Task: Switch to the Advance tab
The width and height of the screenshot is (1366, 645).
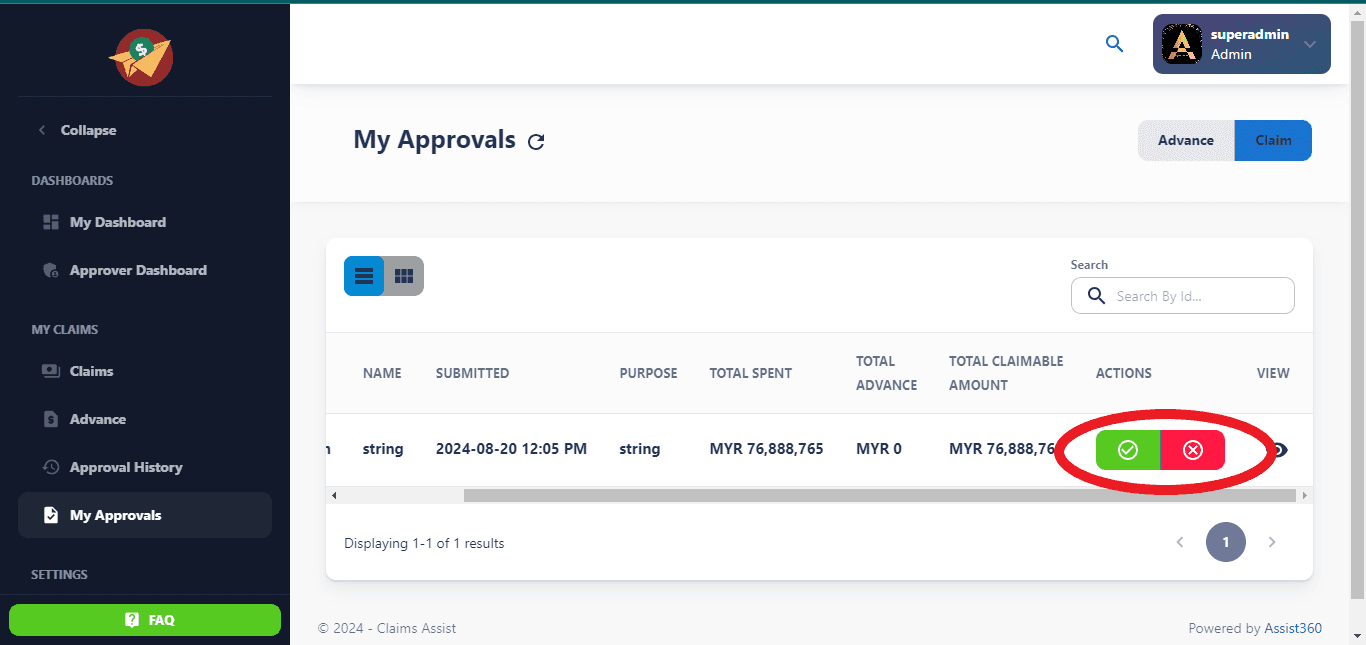Action: [x=1186, y=140]
